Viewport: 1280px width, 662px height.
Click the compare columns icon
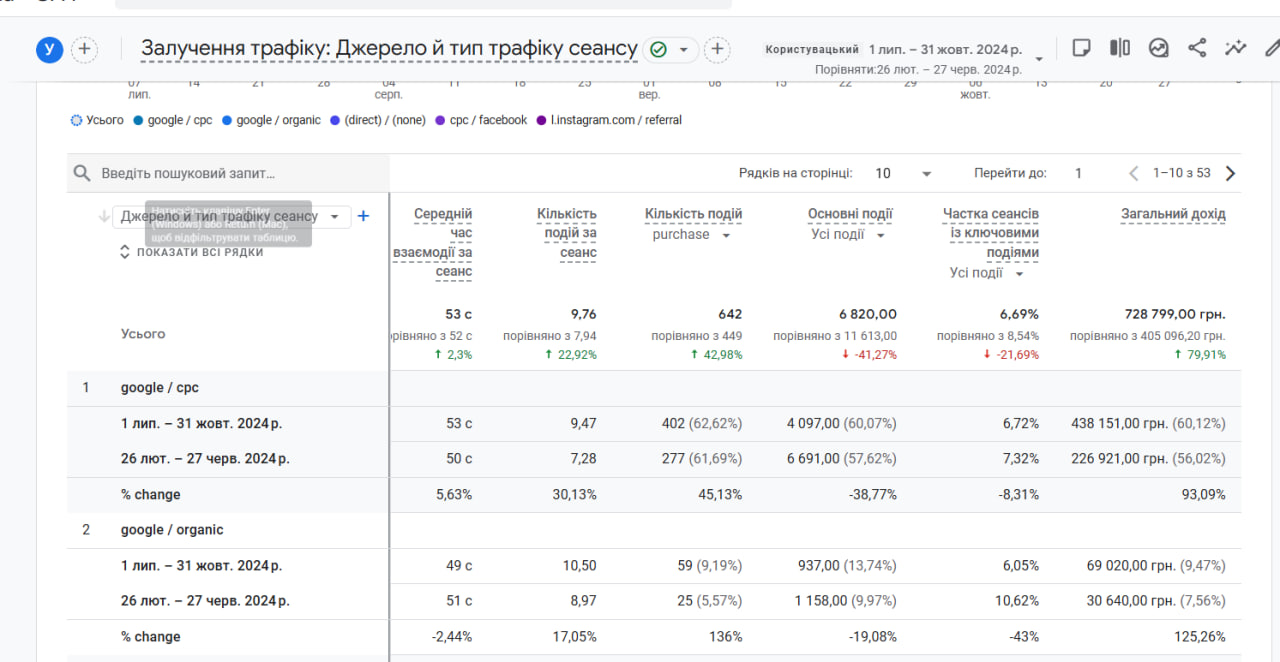(1120, 47)
